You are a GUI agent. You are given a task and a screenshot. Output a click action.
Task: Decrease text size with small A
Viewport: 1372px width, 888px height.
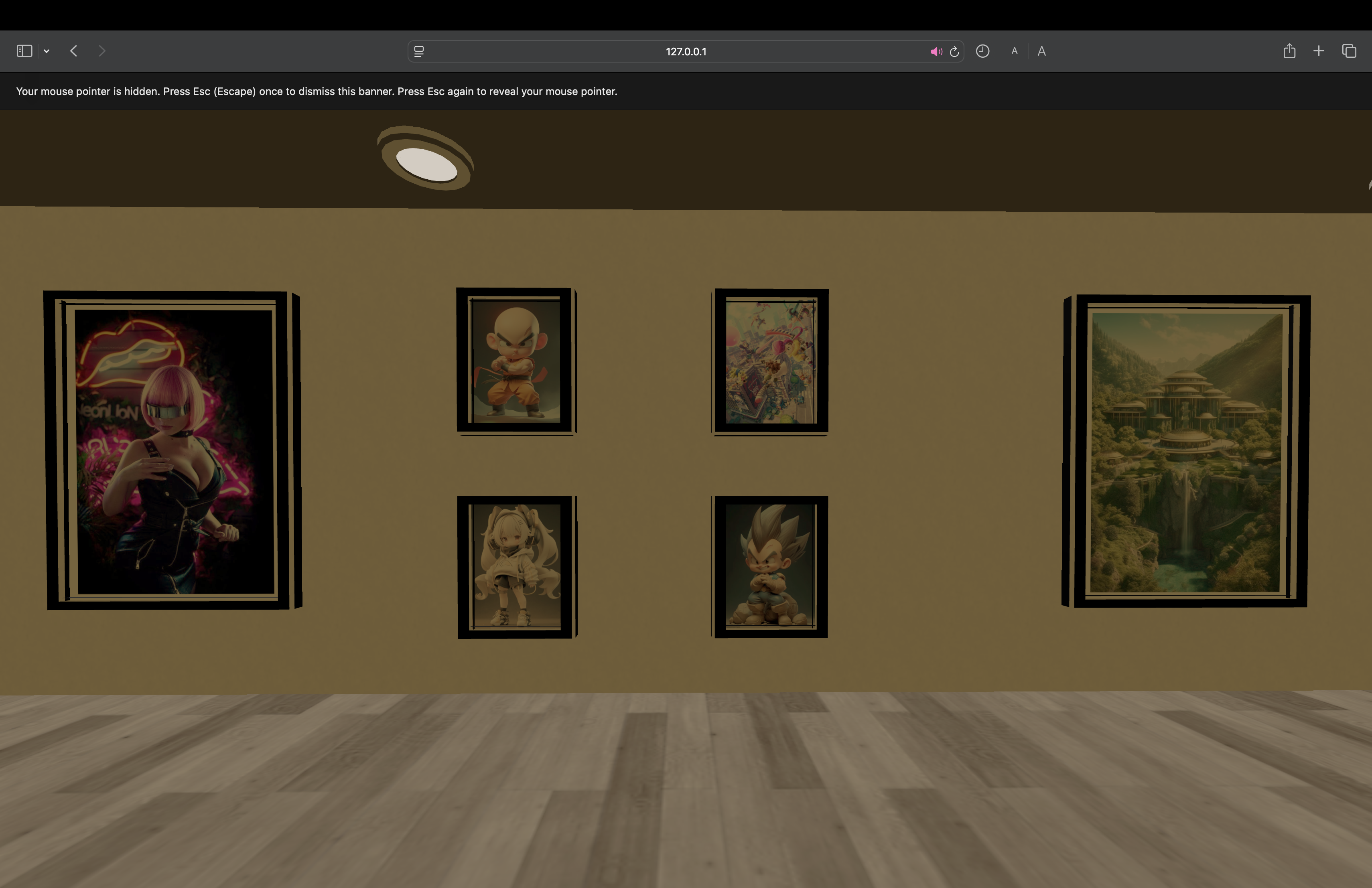[1014, 51]
